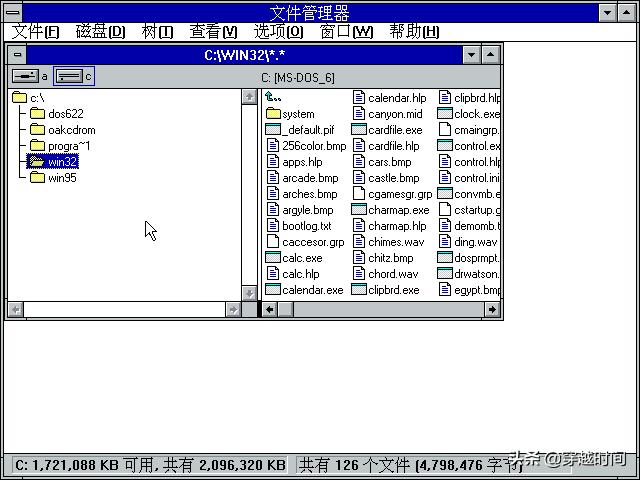Select the cardfile.exe program icon
Image resolution: width=640 pixels, height=480 pixels.
point(359,130)
